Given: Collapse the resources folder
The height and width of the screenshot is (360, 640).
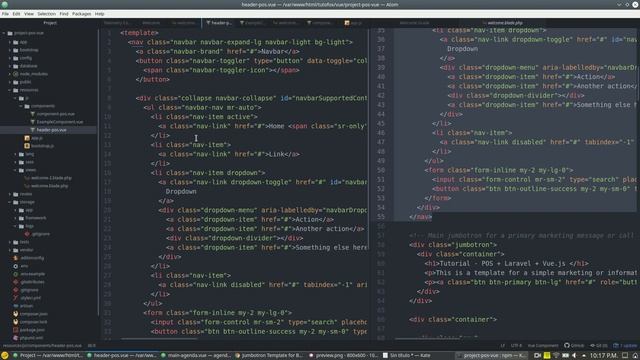Looking at the screenshot, I should [10, 90].
